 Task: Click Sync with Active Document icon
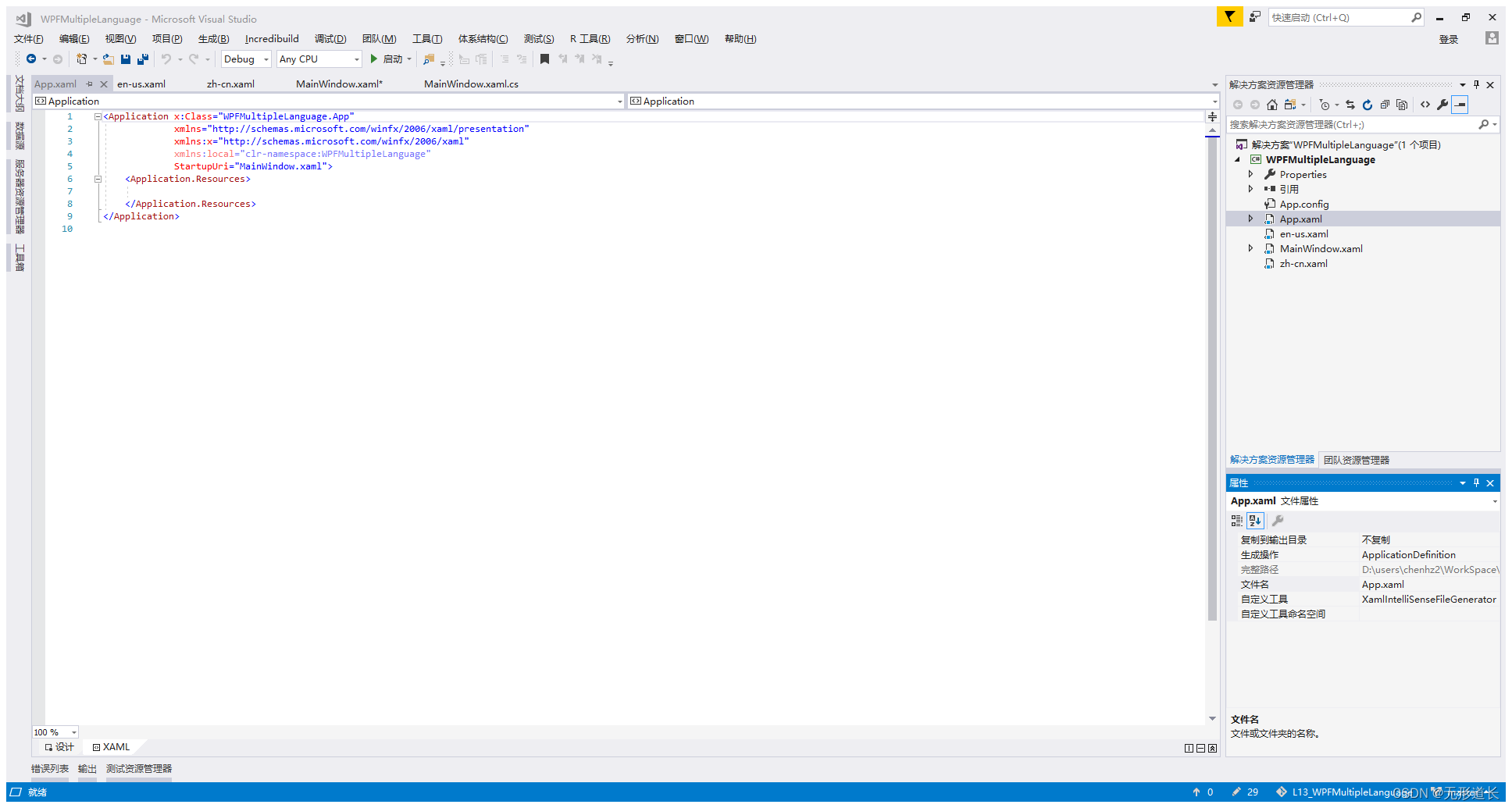1350,105
